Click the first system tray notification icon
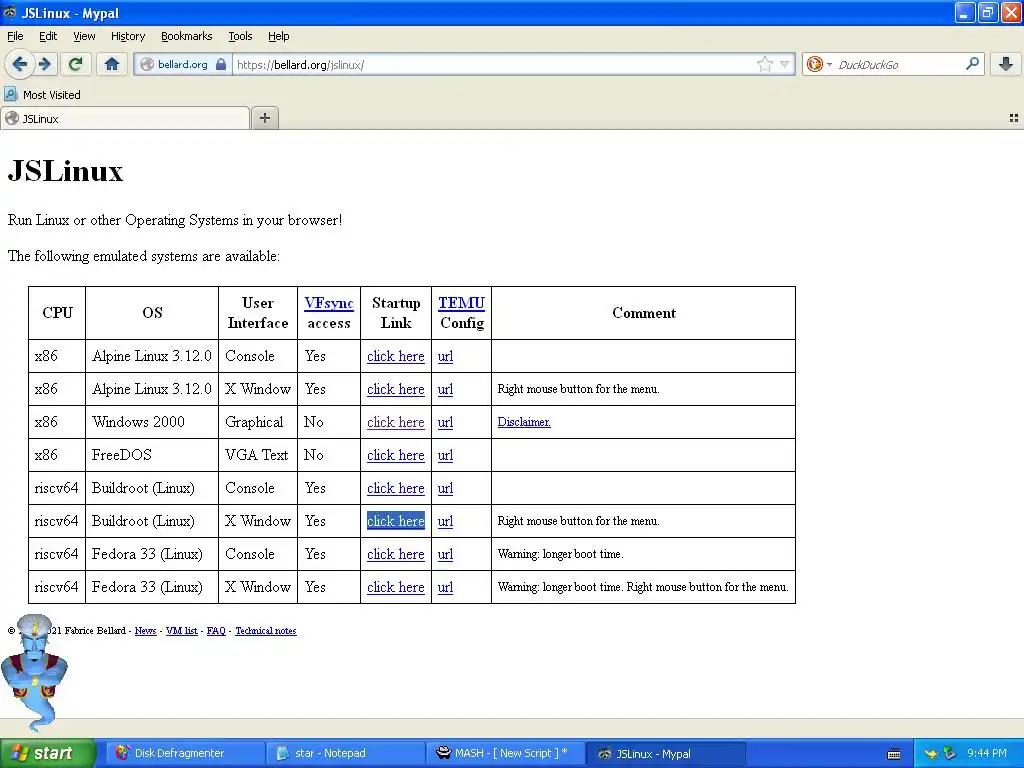1024x768 pixels. tap(931, 754)
